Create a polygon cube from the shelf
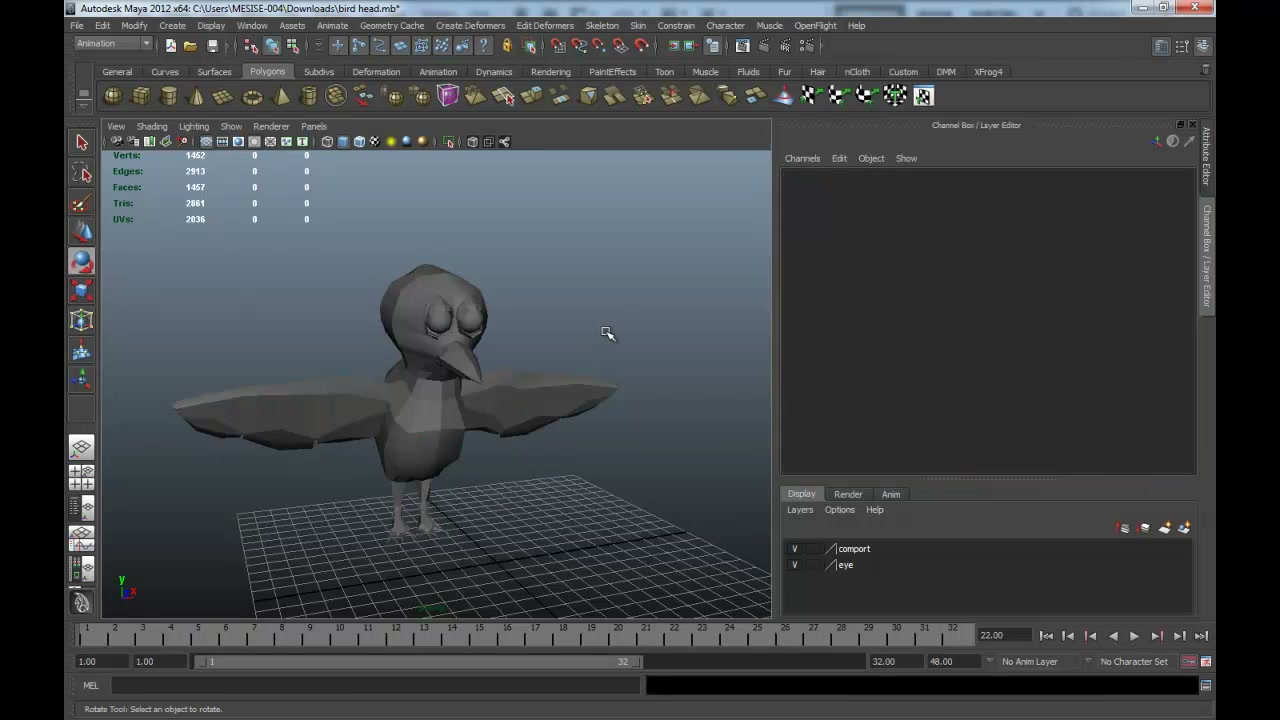The image size is (1280, 720). [141, 96]
